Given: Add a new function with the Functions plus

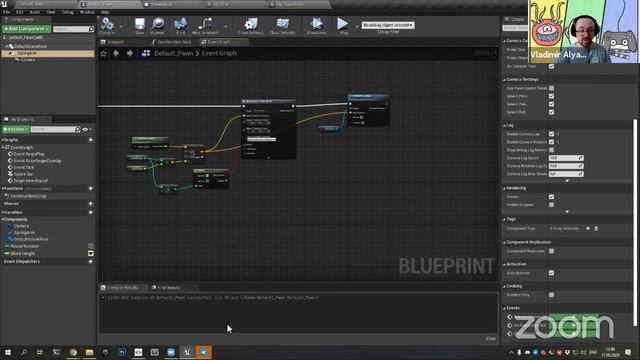Looking at the screenshot, I should [91, 189].
